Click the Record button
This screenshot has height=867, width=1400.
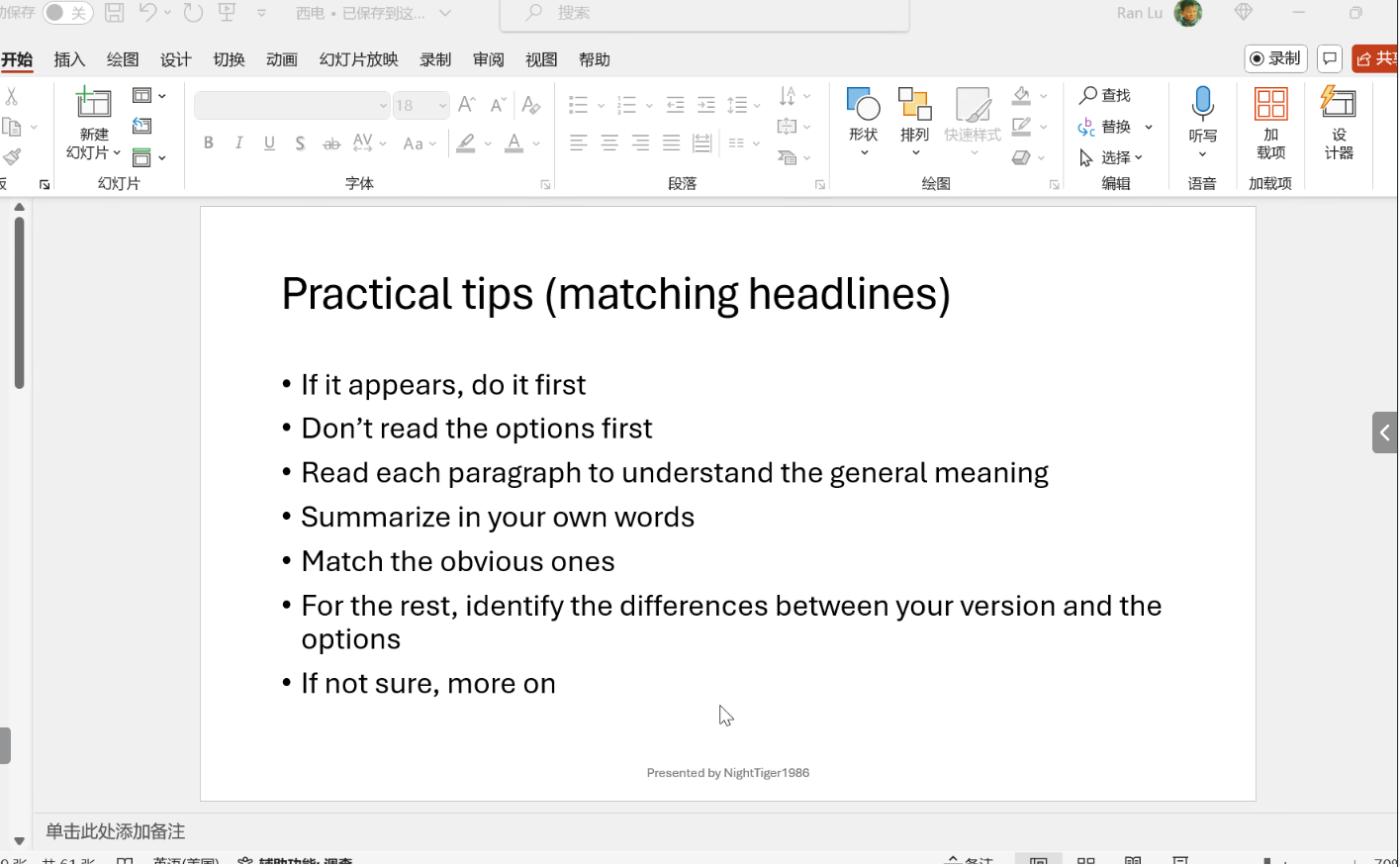point(1275,58)
